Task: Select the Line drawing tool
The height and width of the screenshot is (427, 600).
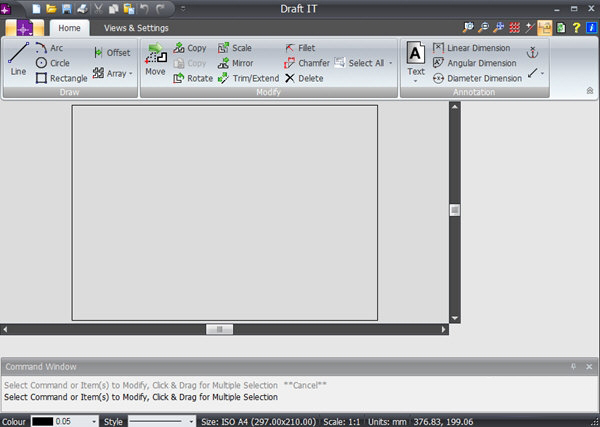Action: [x=18, y=60]
